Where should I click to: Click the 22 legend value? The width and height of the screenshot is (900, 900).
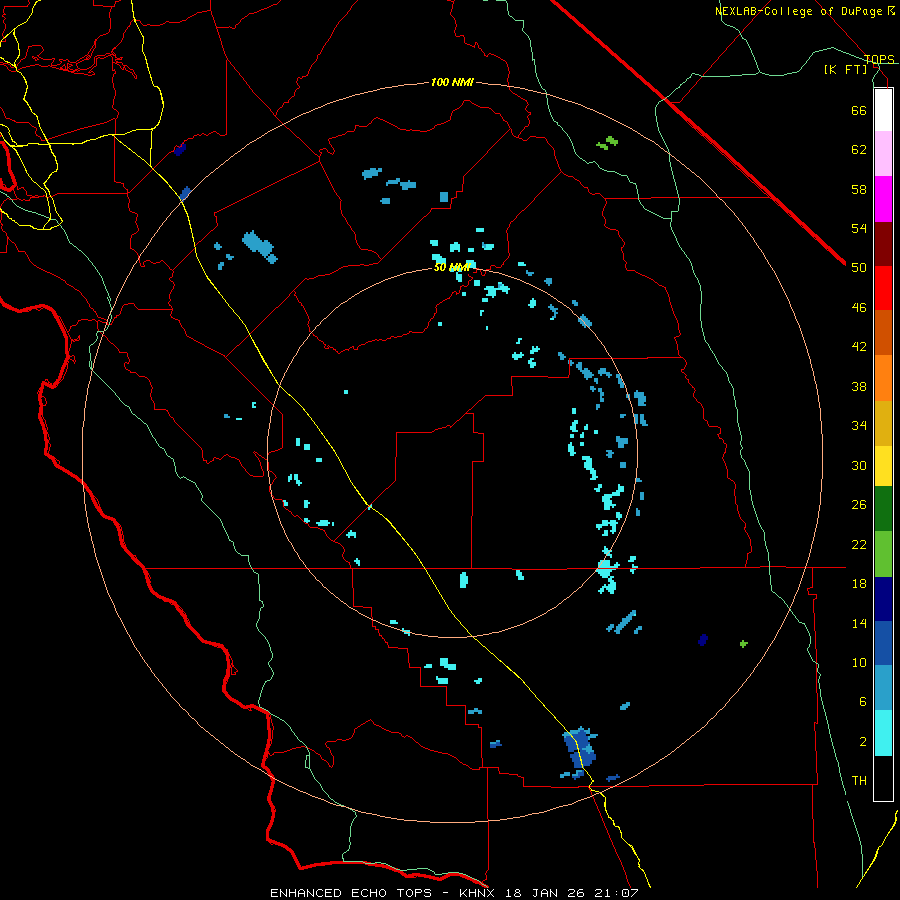(859, 544)
